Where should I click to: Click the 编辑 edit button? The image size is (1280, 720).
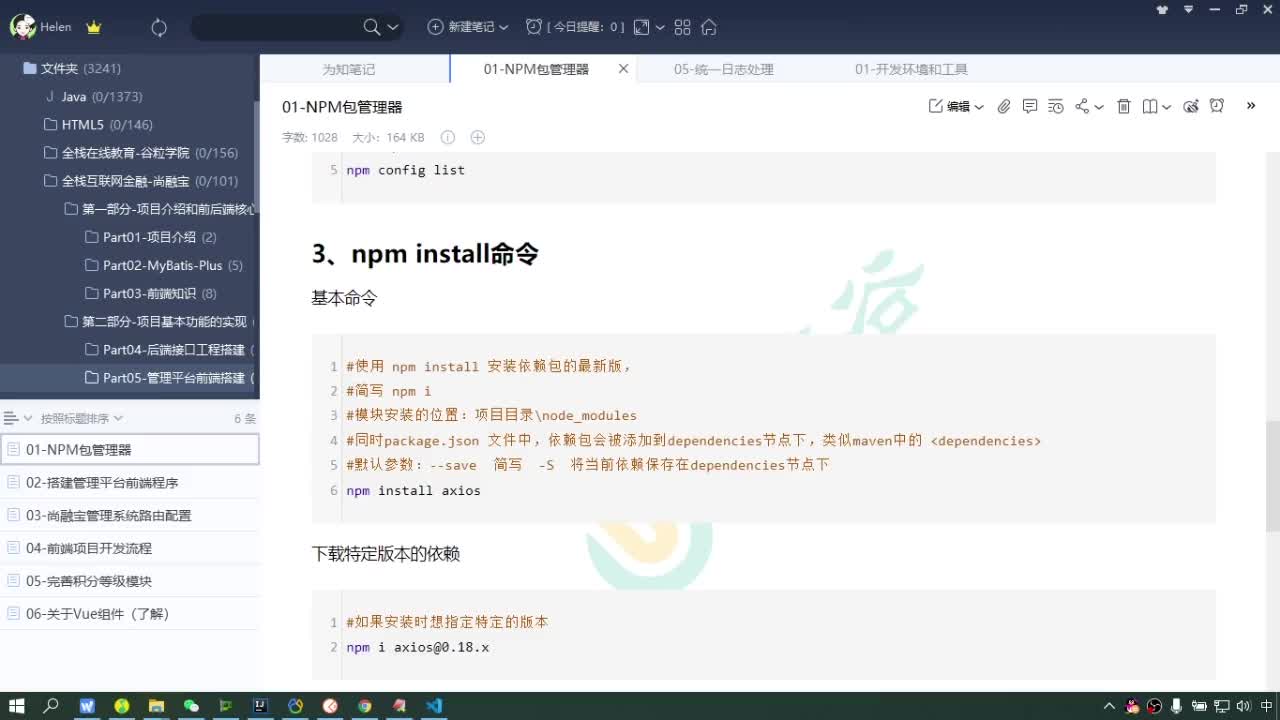950,106
